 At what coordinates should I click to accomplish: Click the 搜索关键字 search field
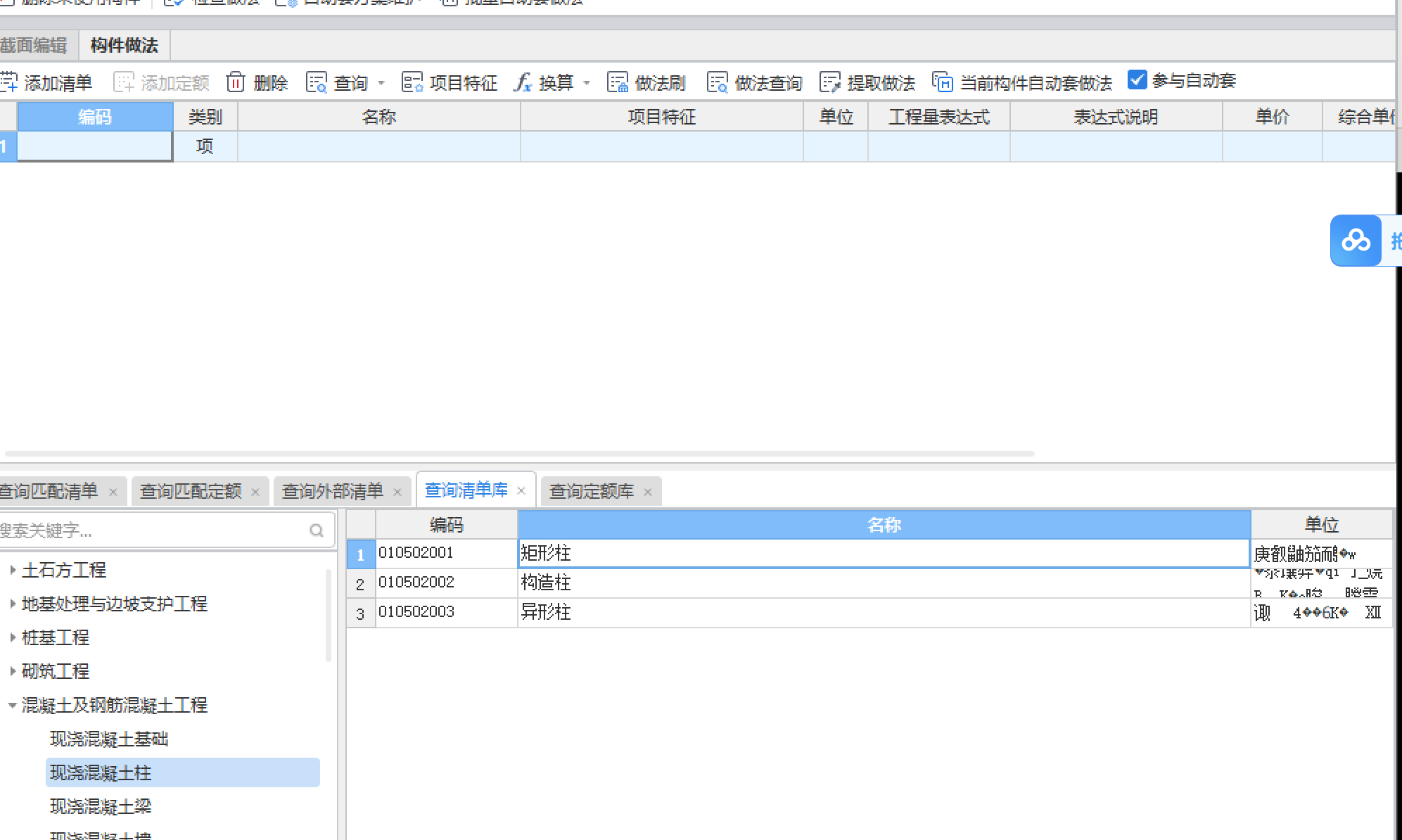pyautogui.click(x=151, y=530)
